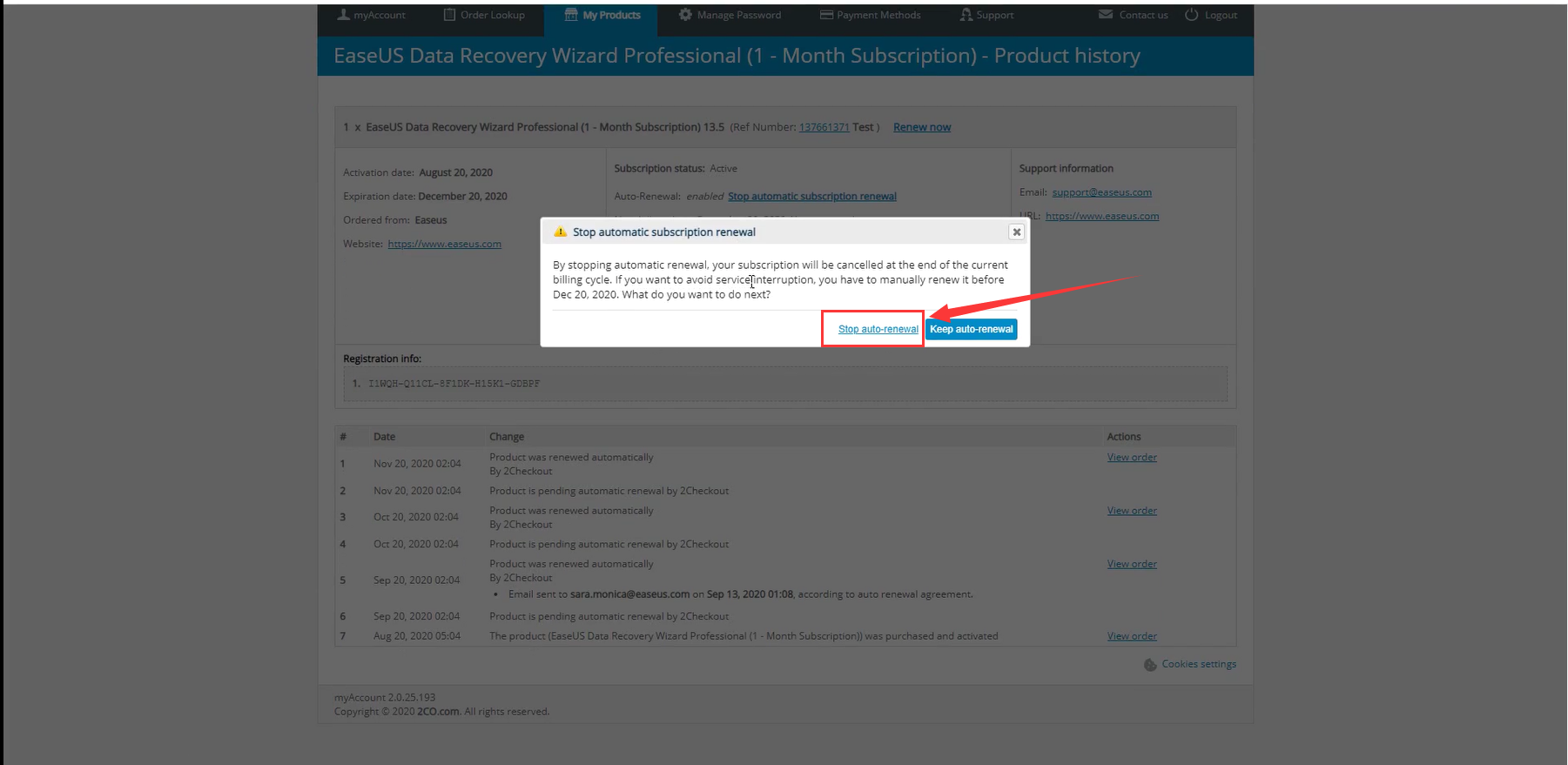Click the Payment Methods card icon
Viewport: 1568px width, 765px height.
tap(826, 15)
